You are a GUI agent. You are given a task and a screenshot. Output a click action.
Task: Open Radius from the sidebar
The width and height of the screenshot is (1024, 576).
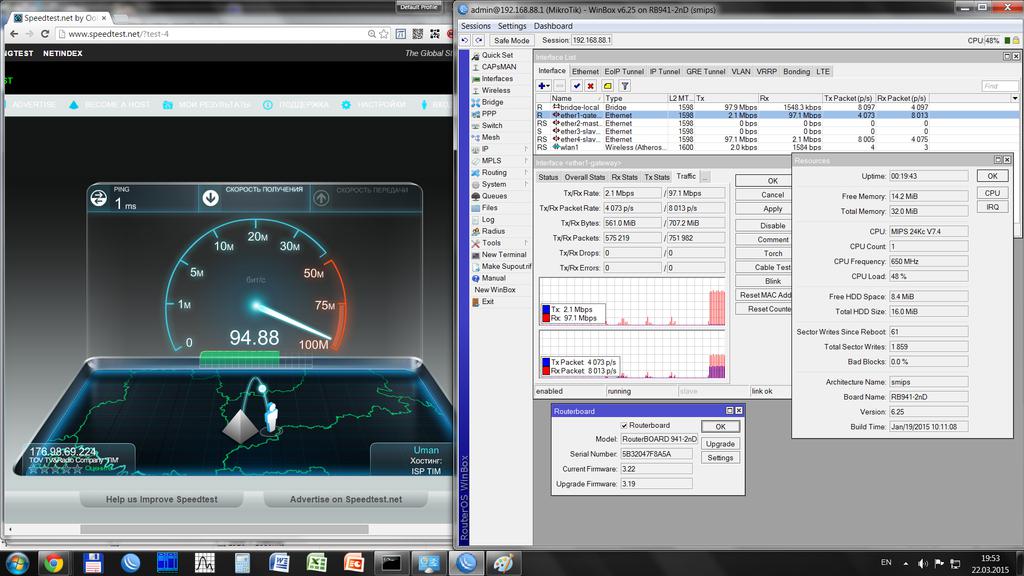tap(493, 231)
